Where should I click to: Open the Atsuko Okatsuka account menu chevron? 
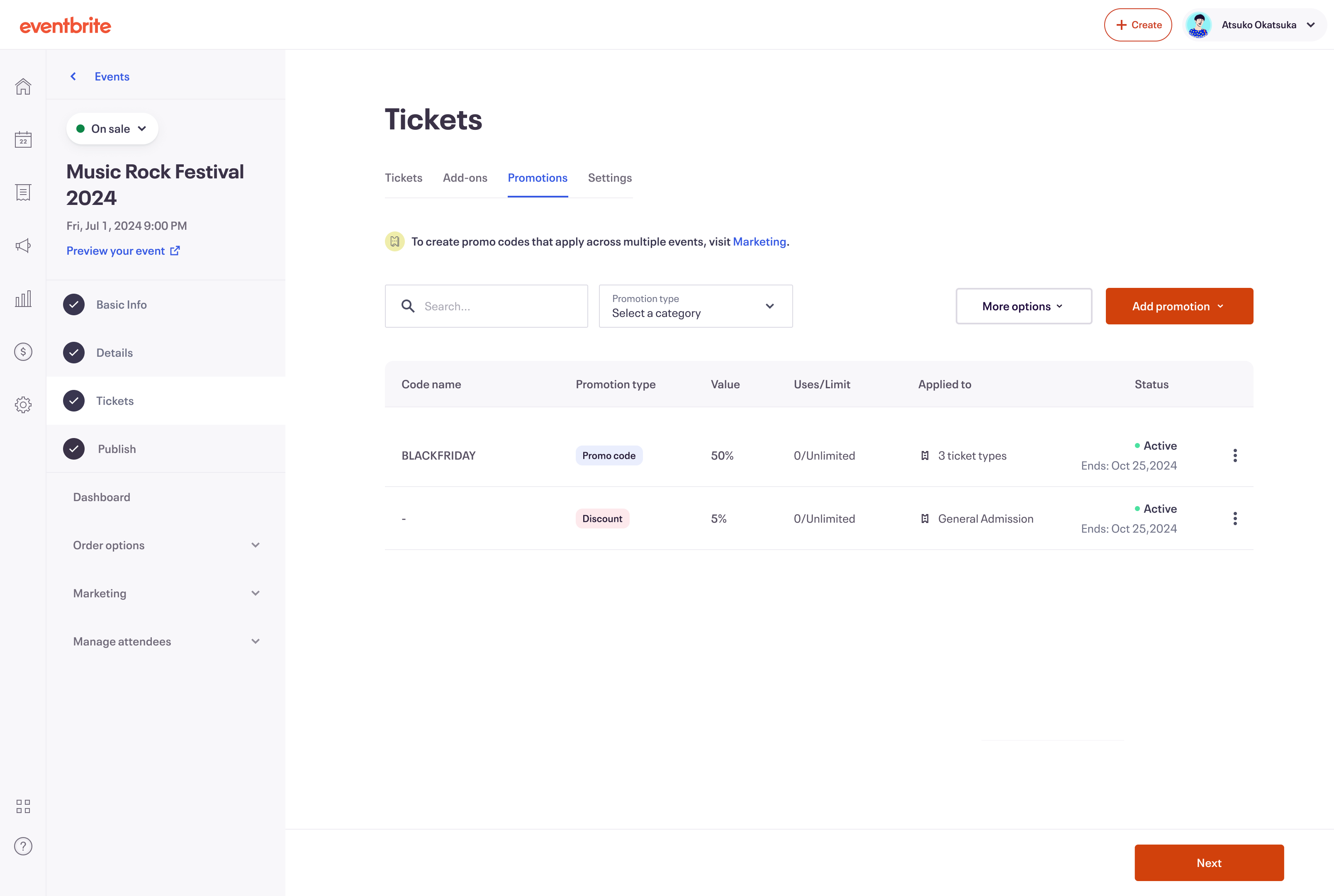click(1311, 25)
